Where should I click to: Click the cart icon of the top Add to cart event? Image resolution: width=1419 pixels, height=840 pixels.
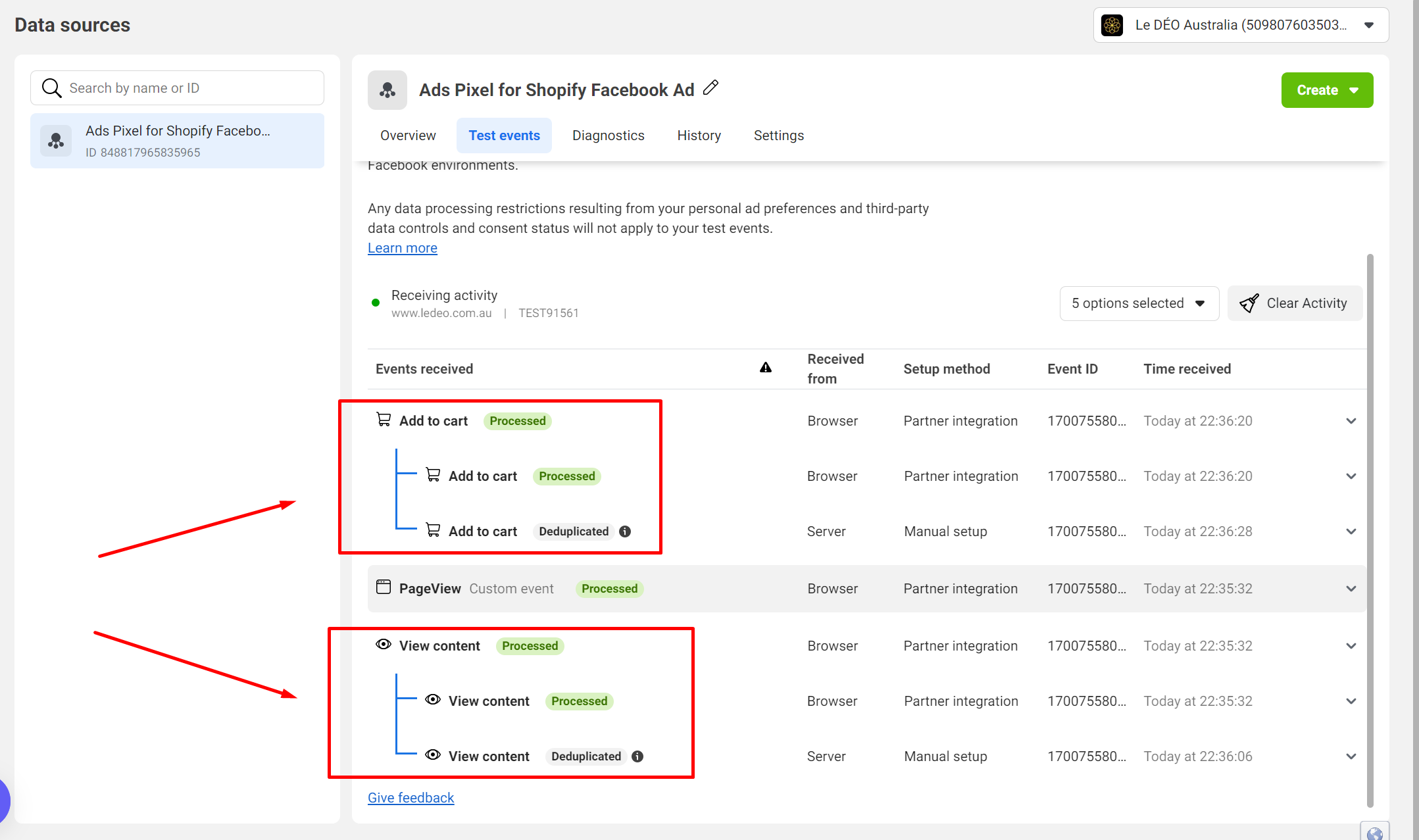(x=384, y=420)
